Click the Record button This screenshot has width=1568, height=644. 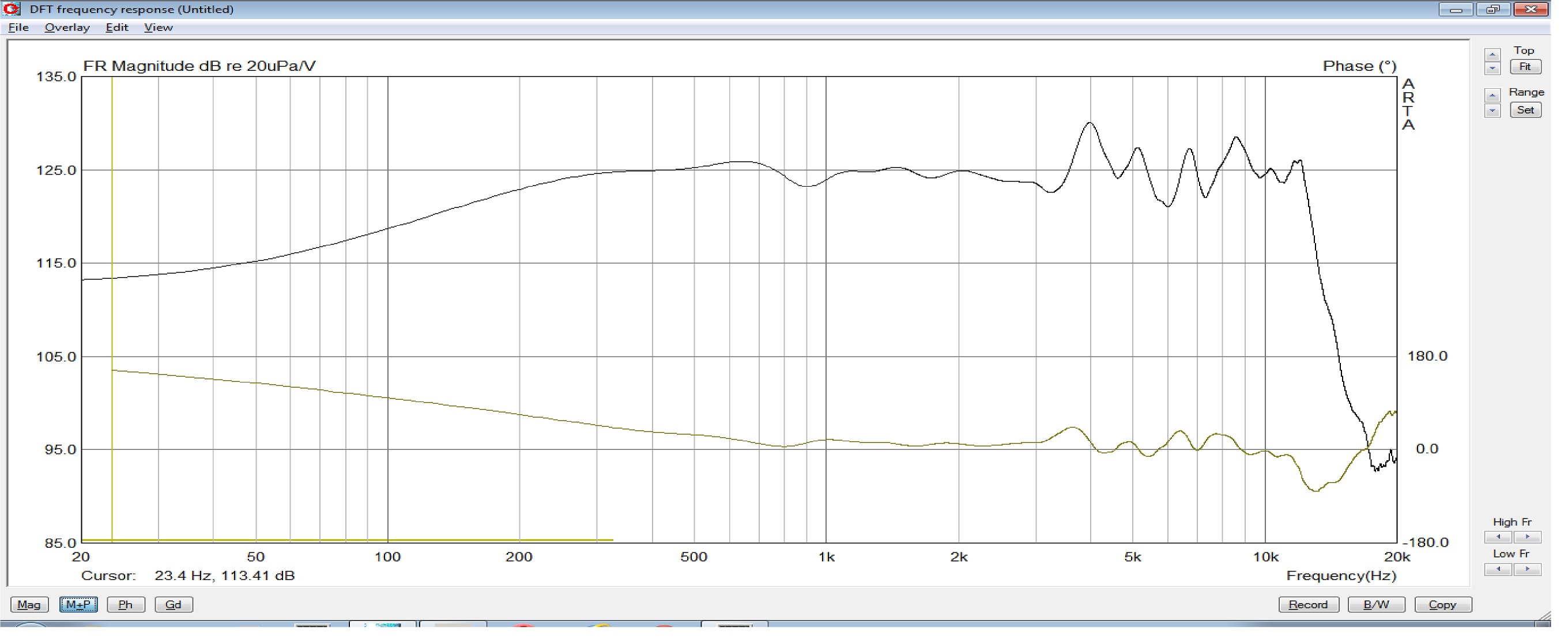coord(1308,604)
